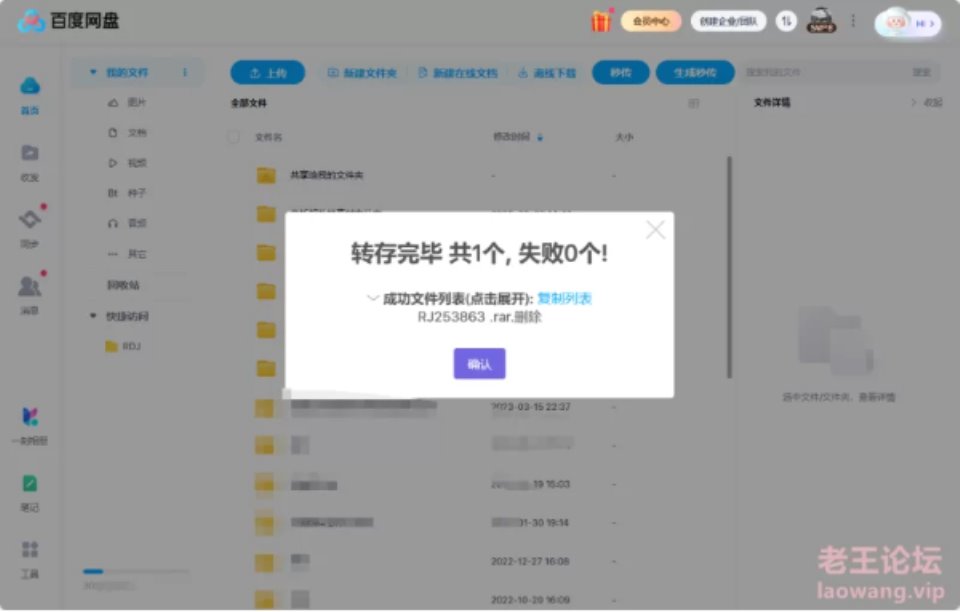Click the 秒传 button

point(620,72)
